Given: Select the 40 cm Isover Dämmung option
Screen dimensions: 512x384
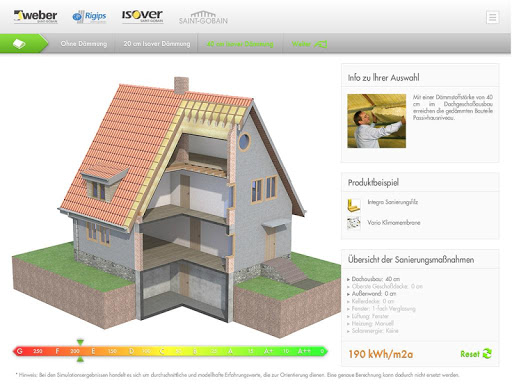Looking at the screenshot, I should click(x=240, y=44).
